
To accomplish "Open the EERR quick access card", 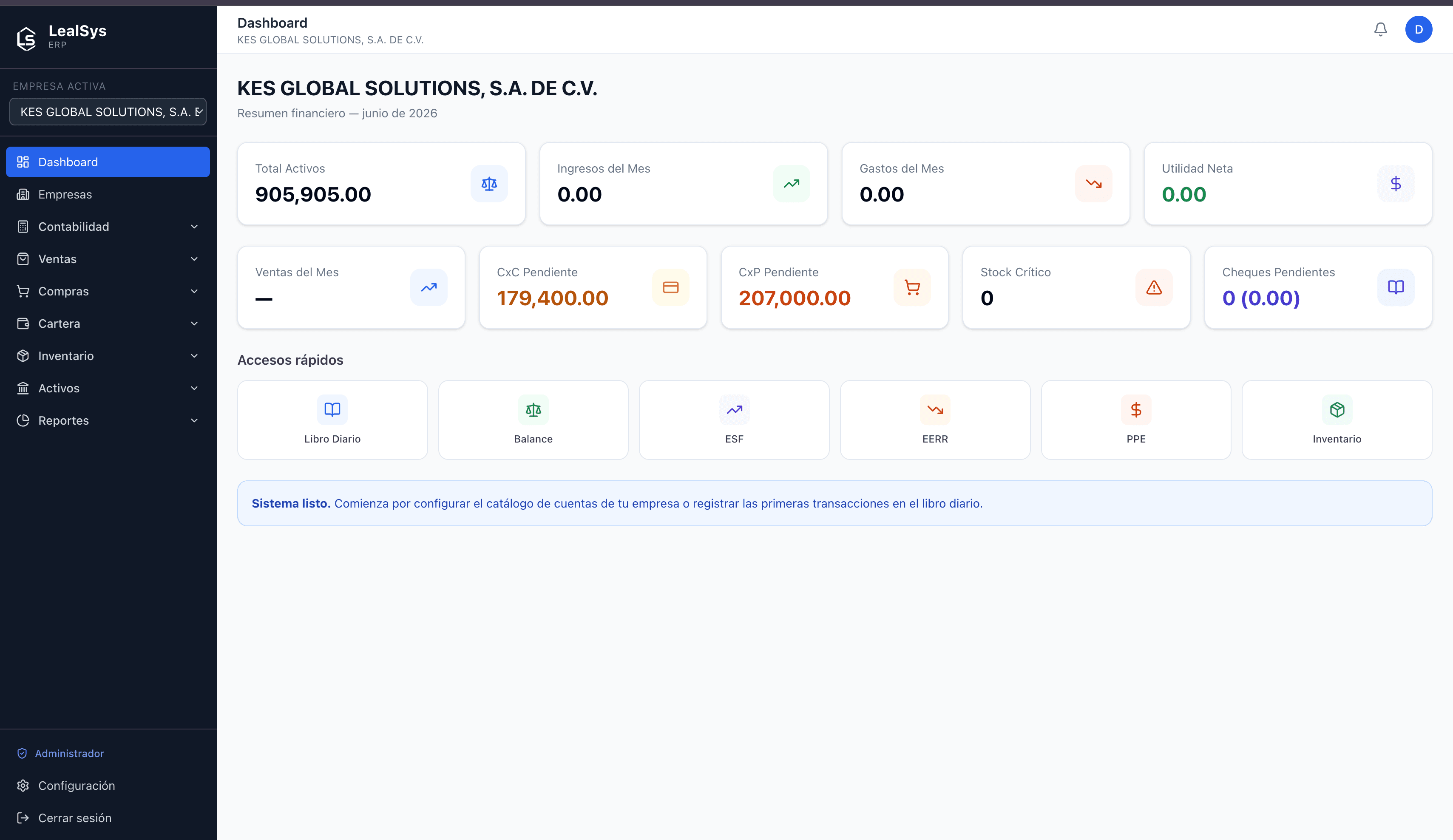I will [x=935, y=420].
